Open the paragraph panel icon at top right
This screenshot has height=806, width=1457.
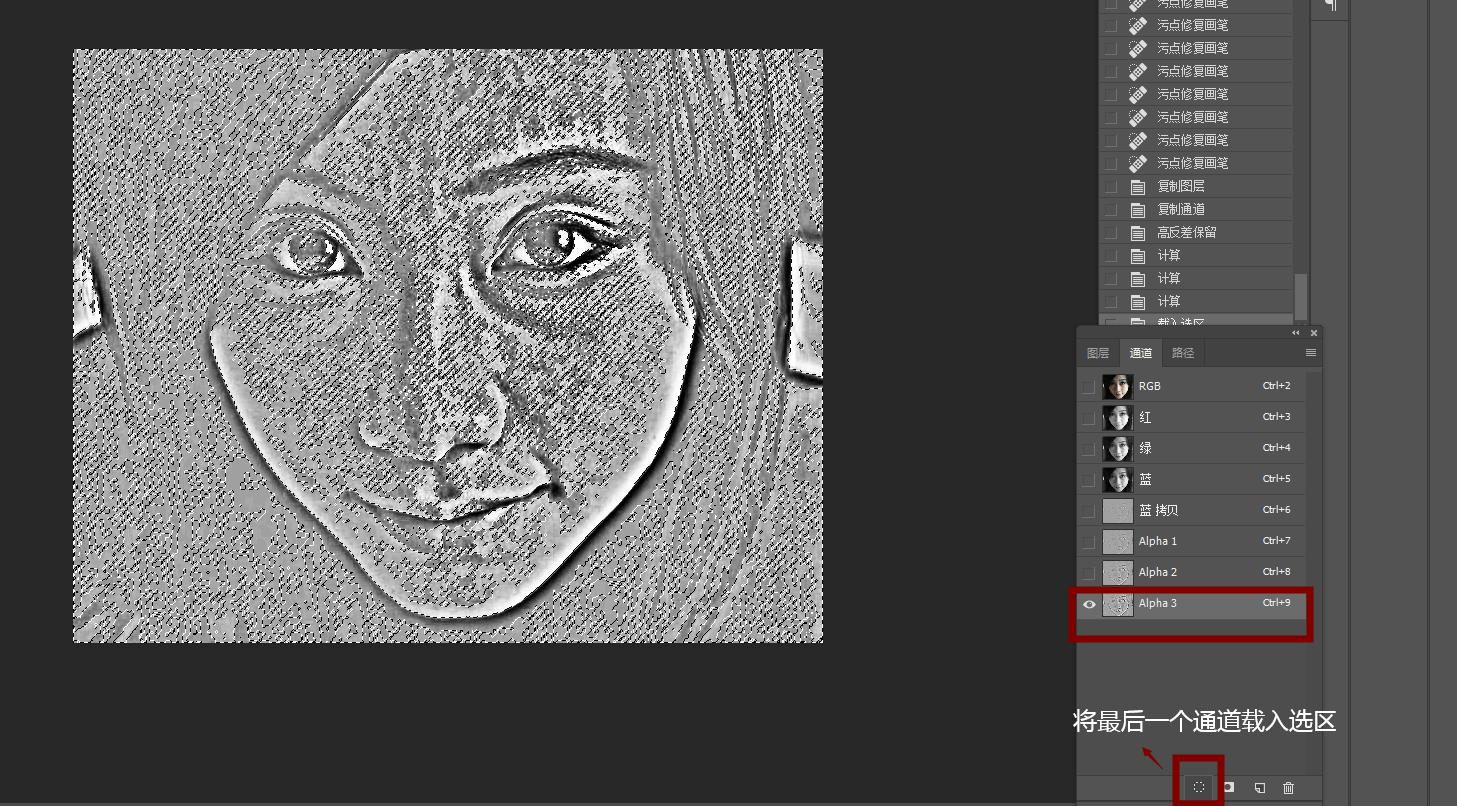click(1330, 6)
